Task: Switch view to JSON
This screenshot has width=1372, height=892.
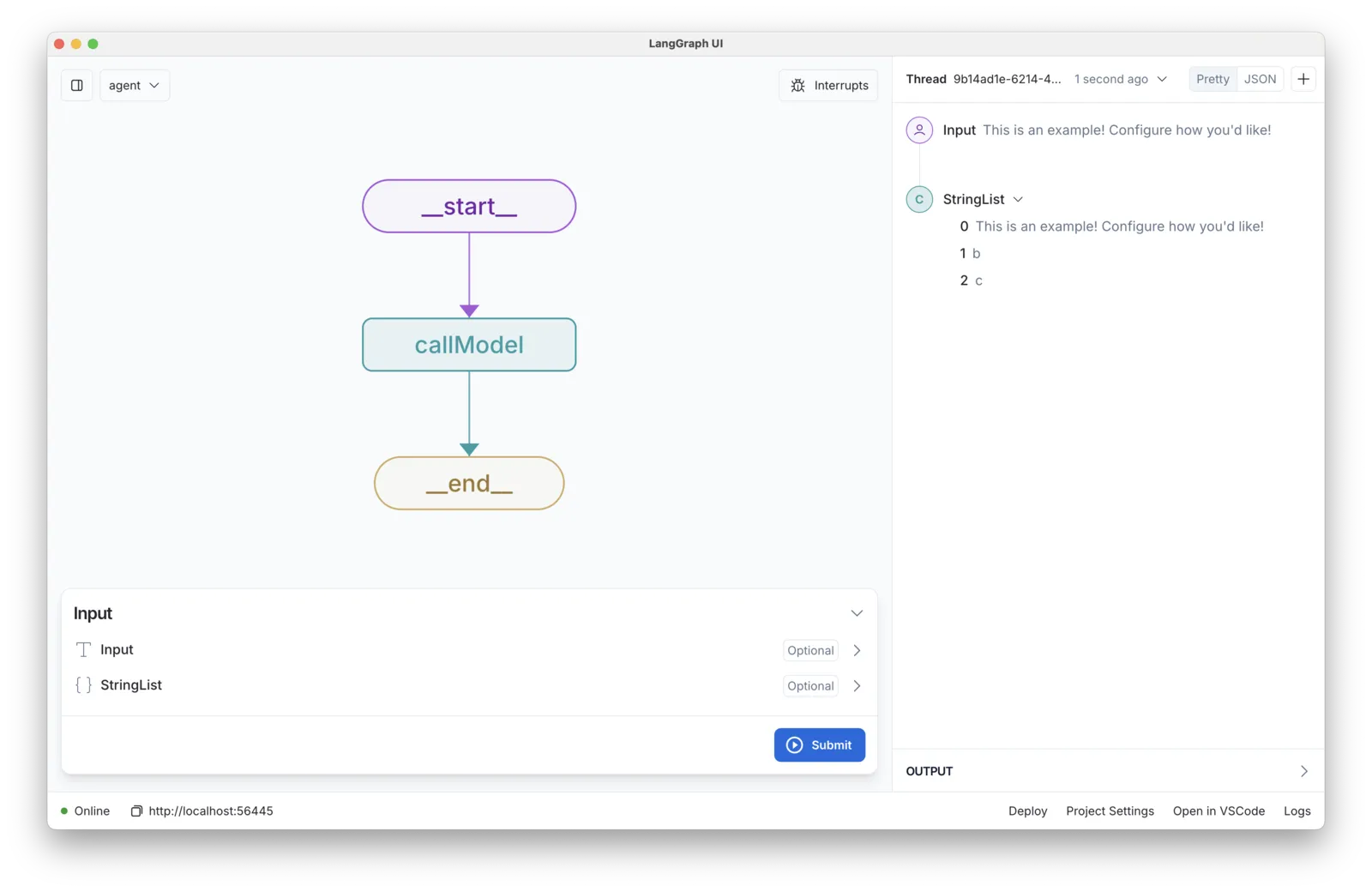Action: 1260,79
